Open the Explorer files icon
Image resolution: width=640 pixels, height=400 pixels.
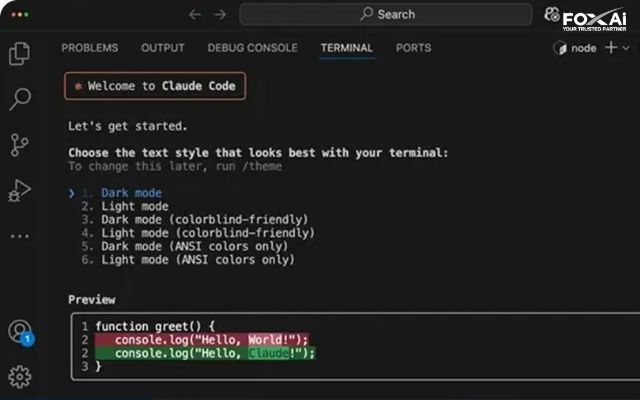tap(20, 53)
